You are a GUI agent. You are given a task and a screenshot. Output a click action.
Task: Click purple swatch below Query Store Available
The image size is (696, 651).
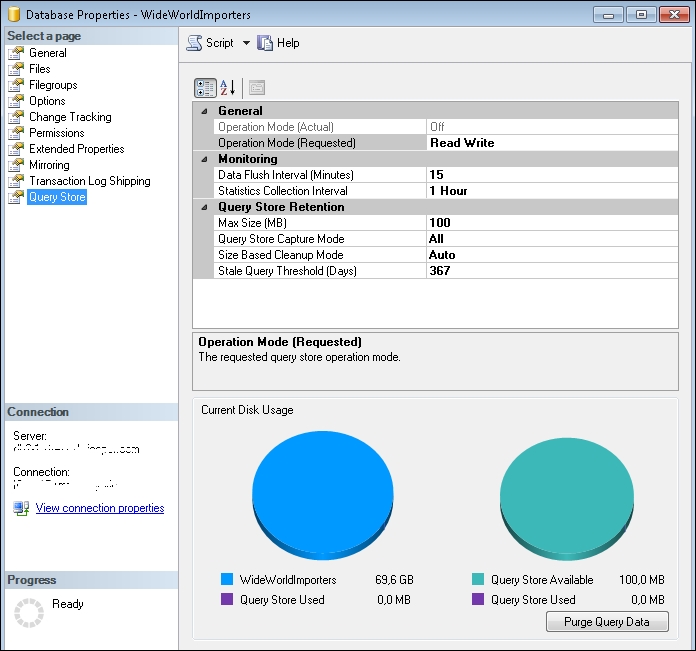point(478,599)
